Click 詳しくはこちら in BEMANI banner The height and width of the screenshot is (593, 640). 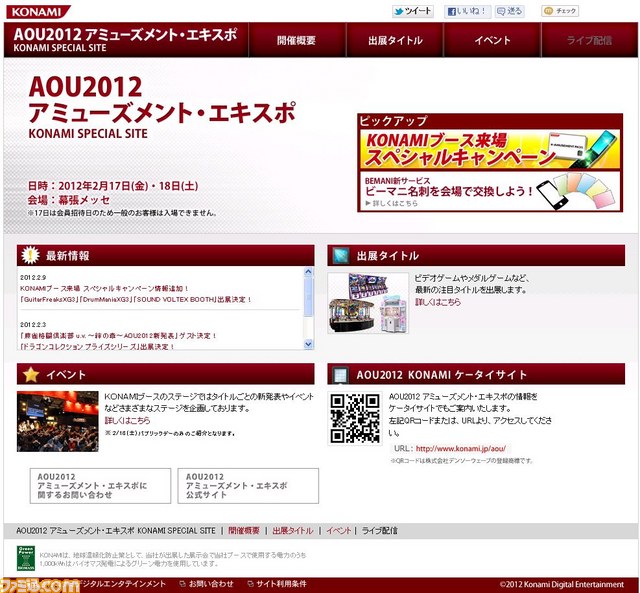click(392, 203)
